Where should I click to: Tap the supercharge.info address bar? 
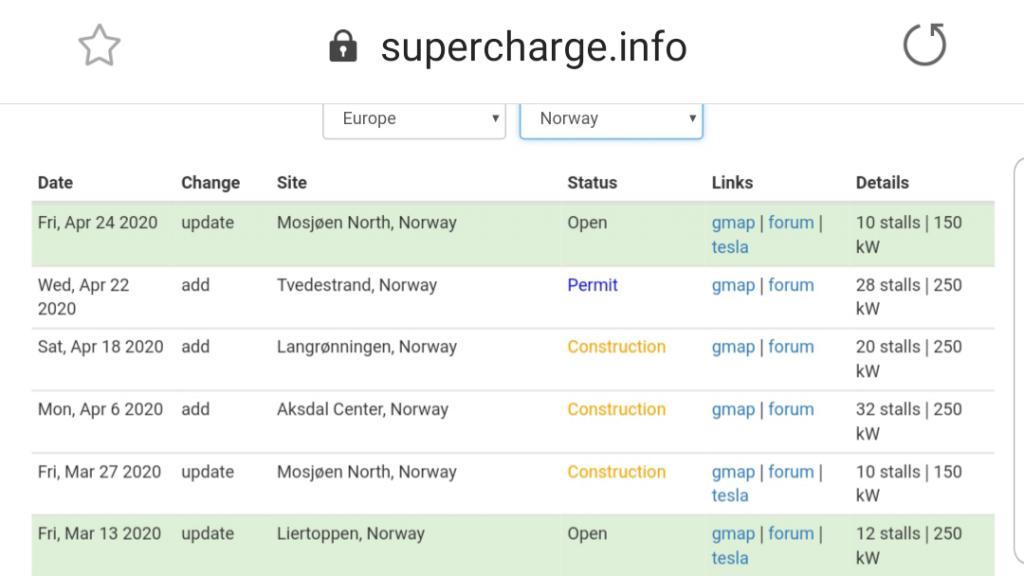(534, 47)
